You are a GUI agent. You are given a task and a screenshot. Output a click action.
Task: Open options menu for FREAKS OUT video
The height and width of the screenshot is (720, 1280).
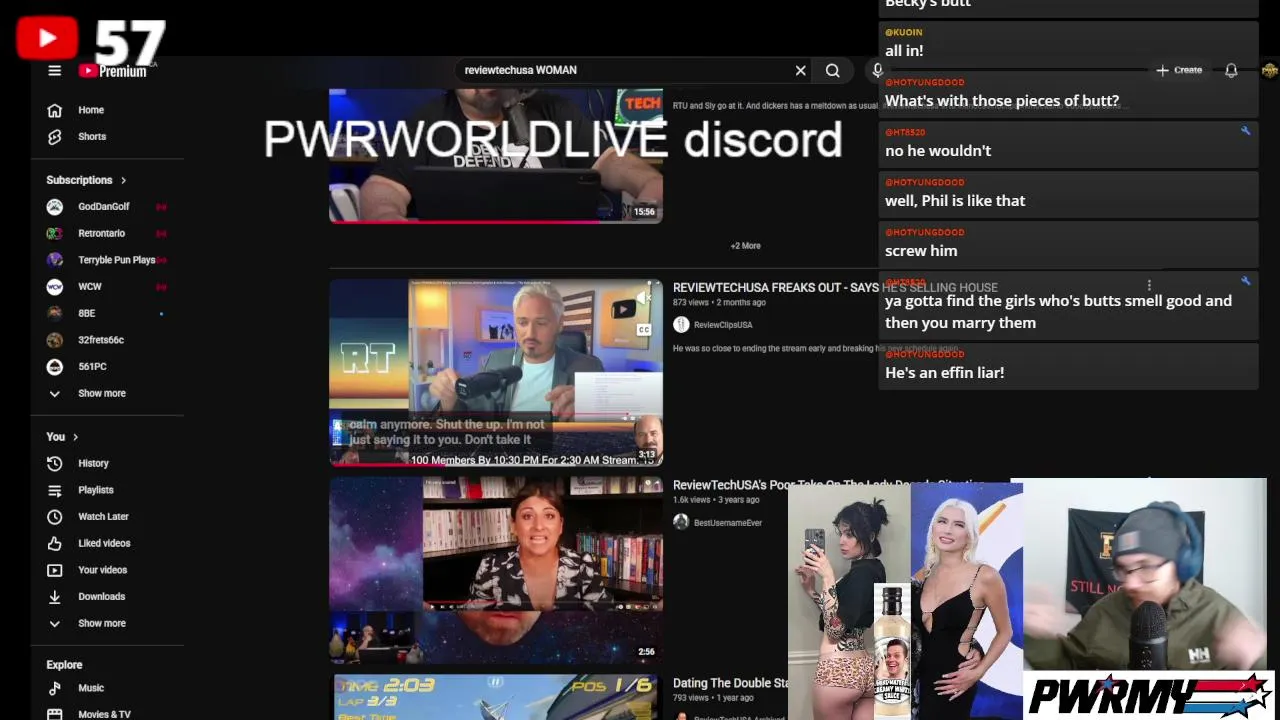(x=1149, y=286)
